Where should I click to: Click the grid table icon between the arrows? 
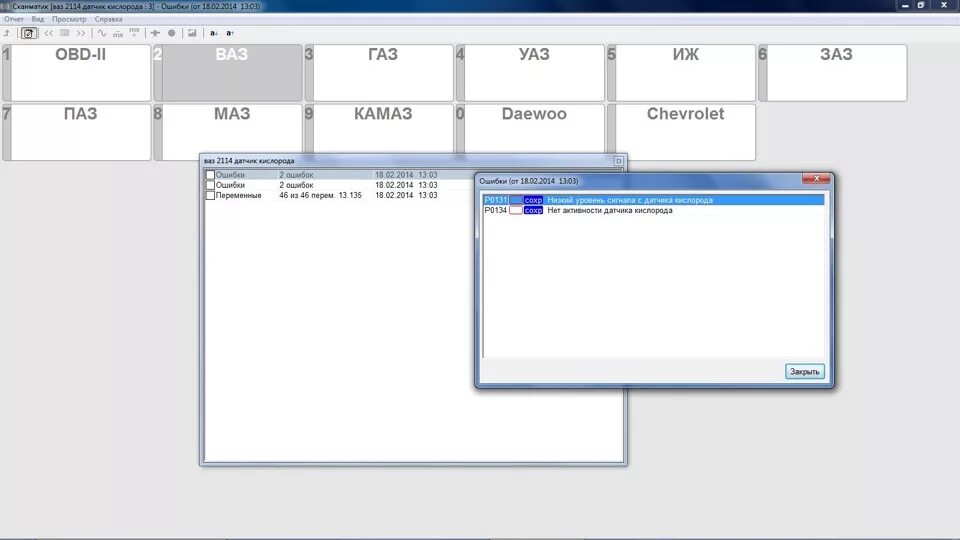pyautogui.click(x=64, y=33)
